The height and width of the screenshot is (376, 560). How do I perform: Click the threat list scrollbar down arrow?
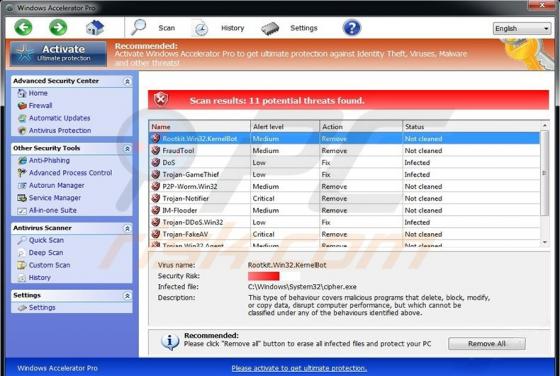tap(545, 242)
